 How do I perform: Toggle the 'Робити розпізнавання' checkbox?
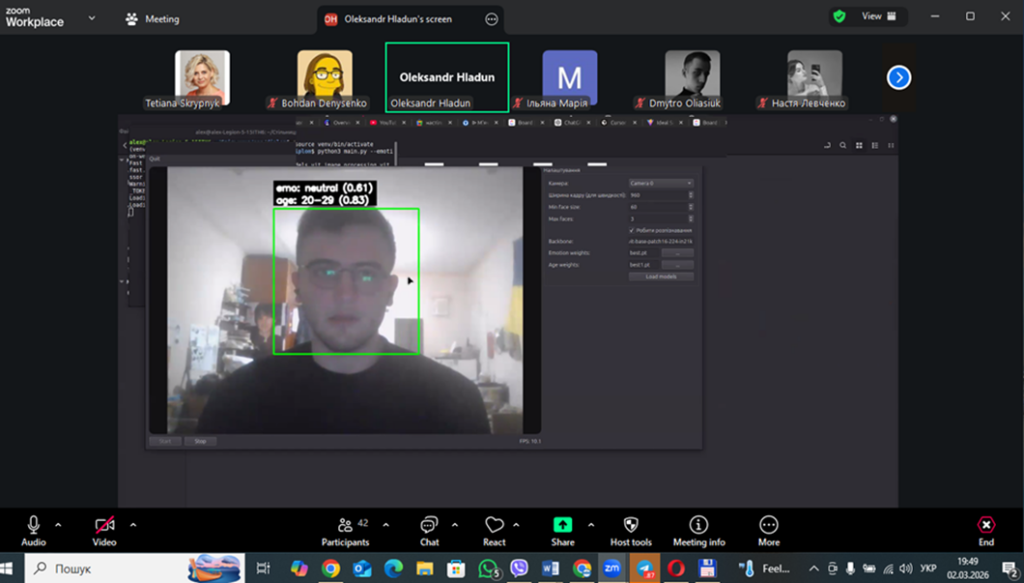631,230
